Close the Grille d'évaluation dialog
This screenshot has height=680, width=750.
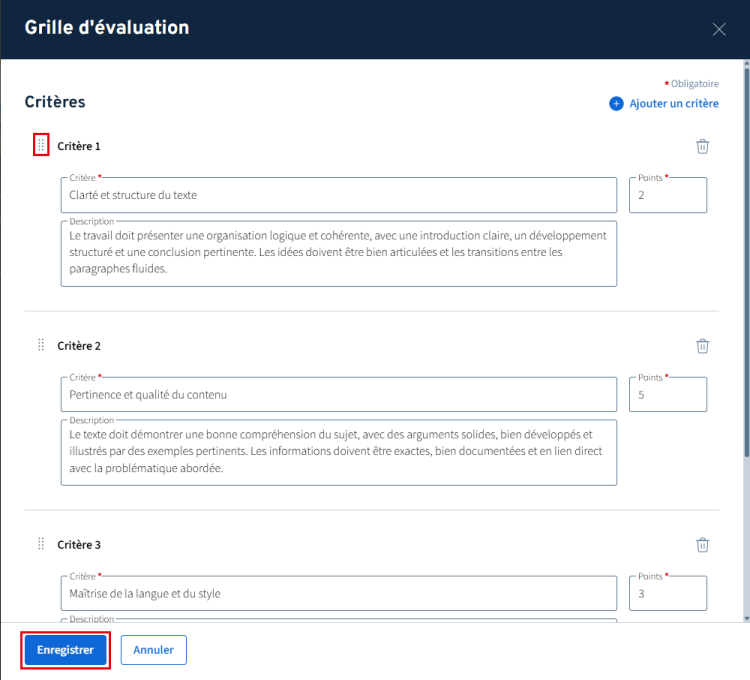click(x=718, y=29)
